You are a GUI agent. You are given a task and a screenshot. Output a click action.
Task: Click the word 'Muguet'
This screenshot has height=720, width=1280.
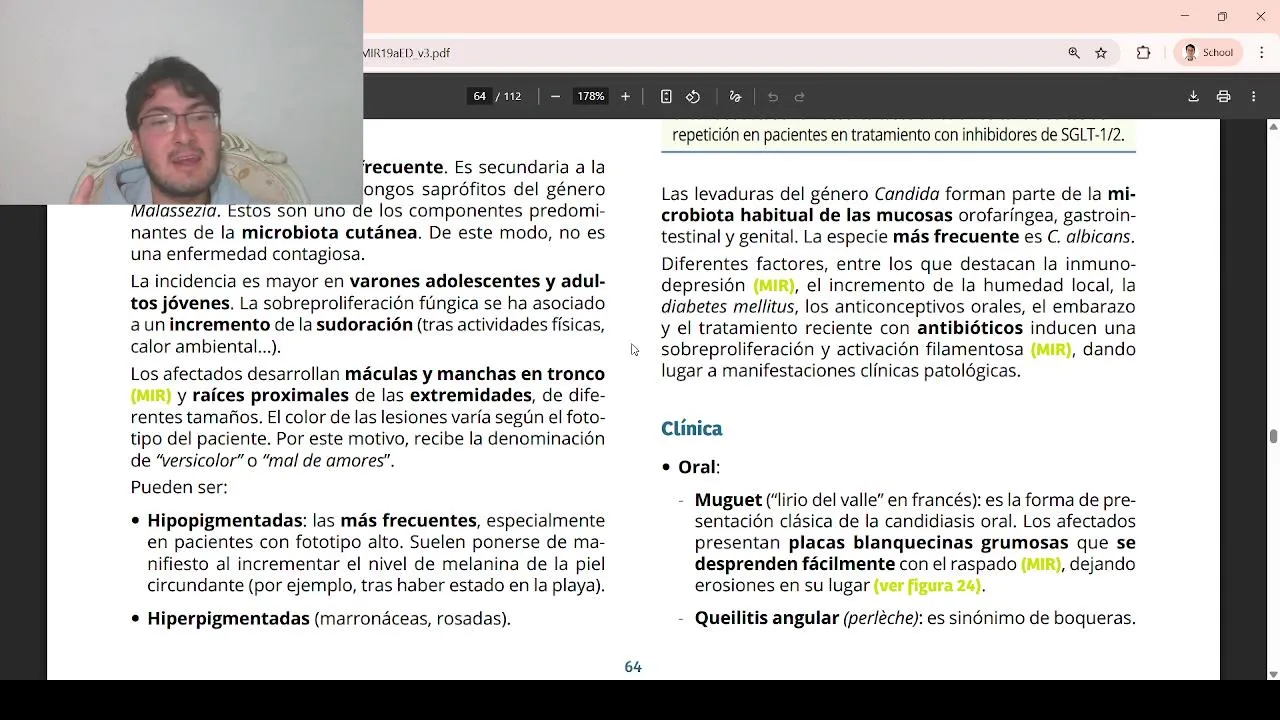(728, 500)
